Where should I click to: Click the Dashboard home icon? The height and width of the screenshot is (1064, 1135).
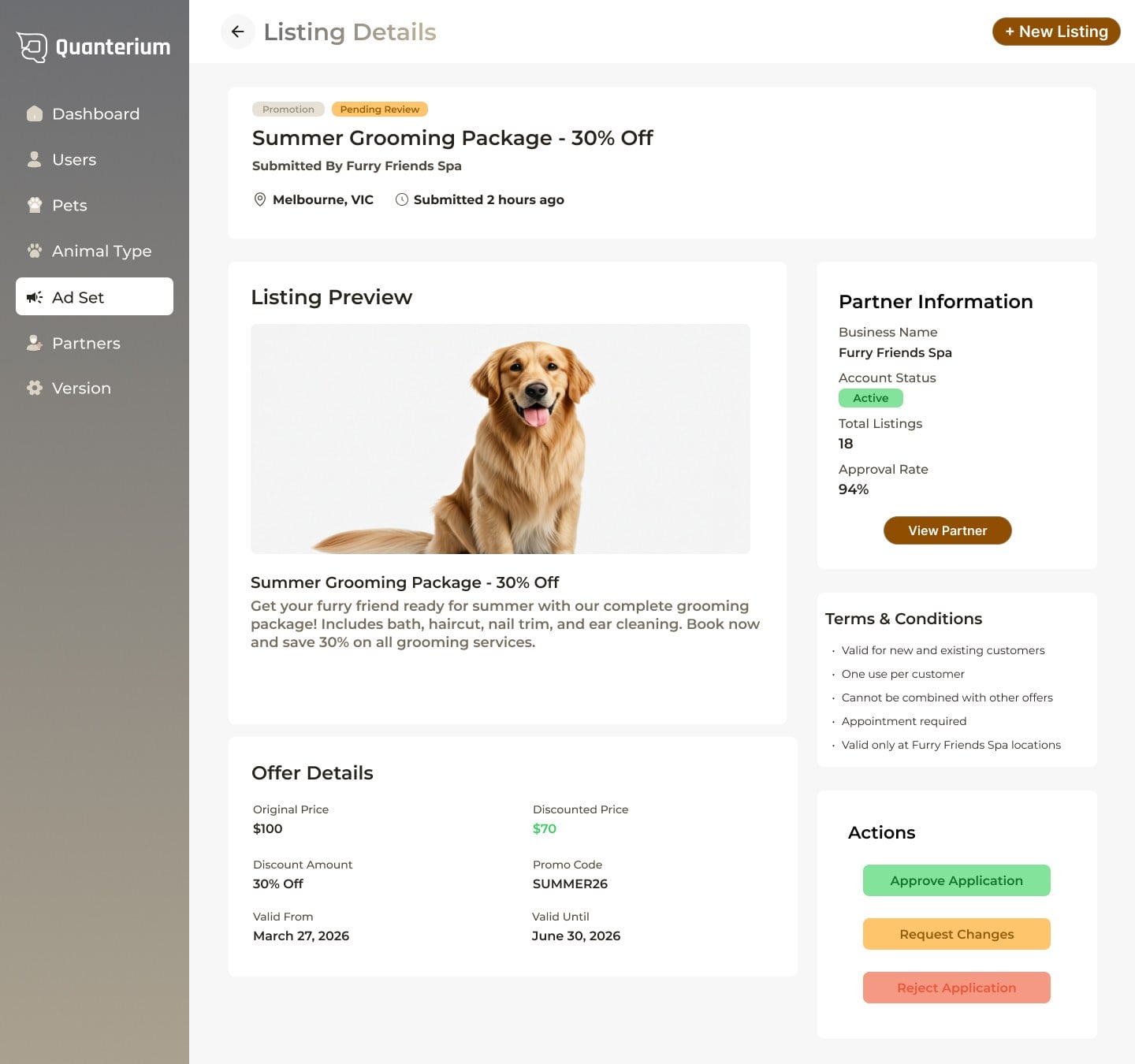(35, 113)
